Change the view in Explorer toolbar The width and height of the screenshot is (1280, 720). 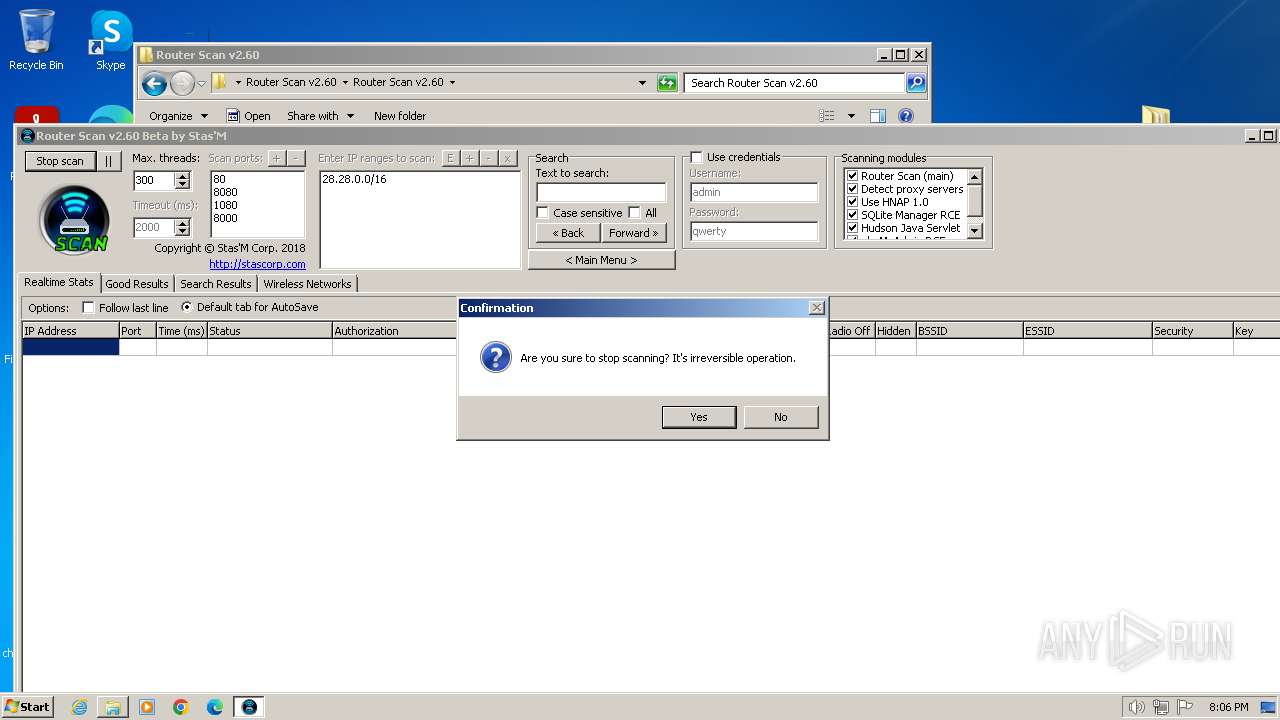[x=827, y=116]
